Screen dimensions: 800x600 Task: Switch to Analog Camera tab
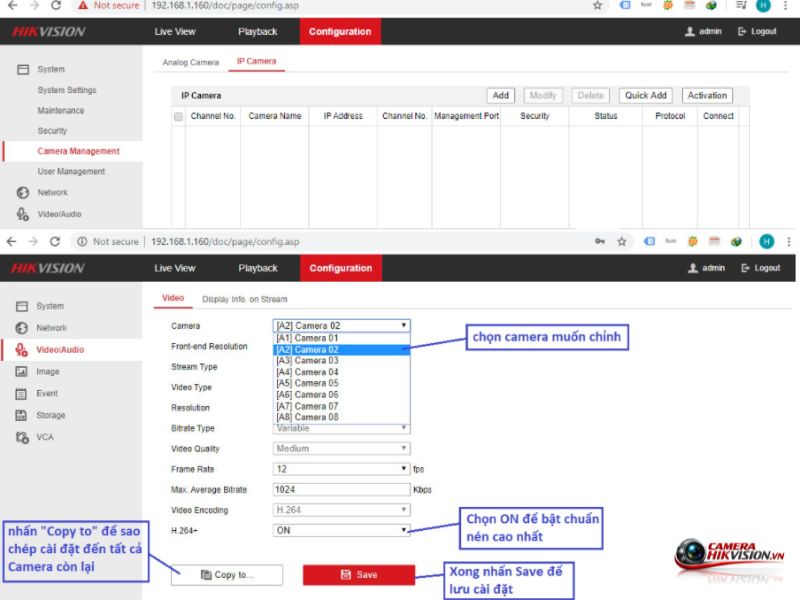tap(190, 62)
